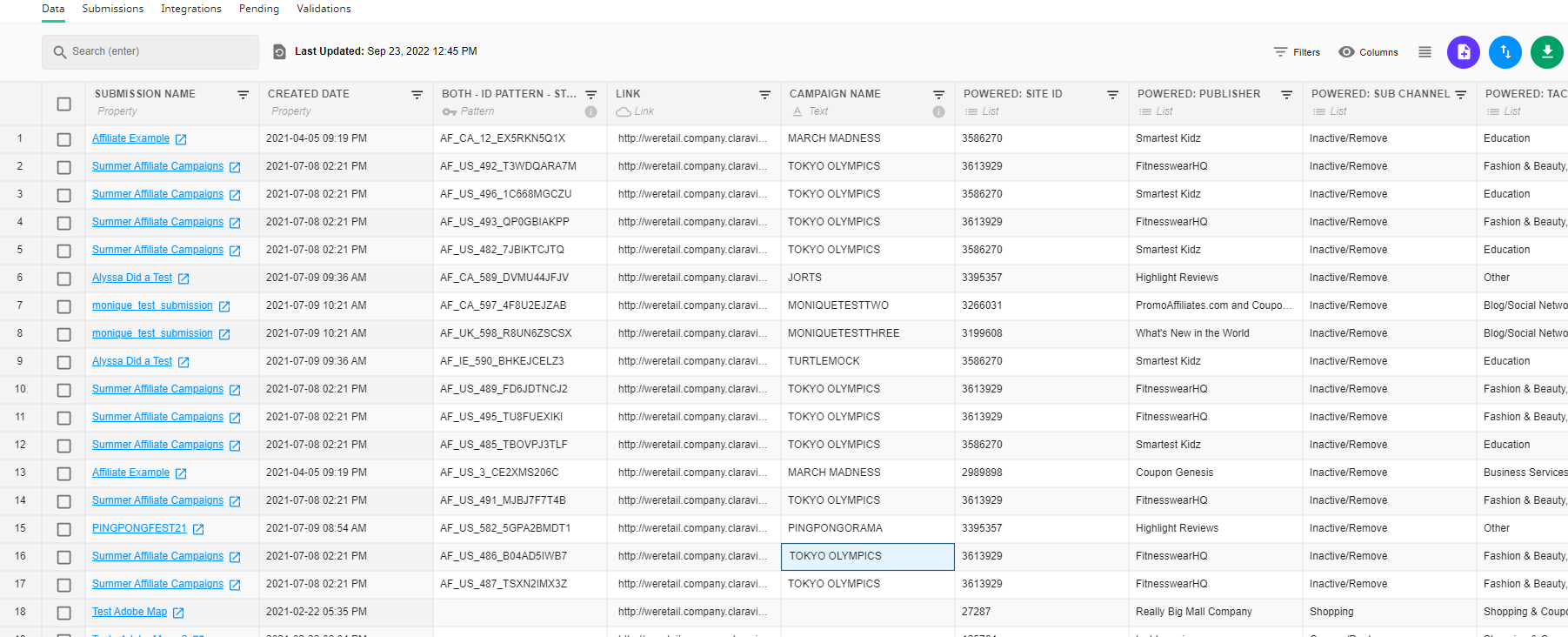Open Both - ID Pattern column filter menu

click(591, 95)
